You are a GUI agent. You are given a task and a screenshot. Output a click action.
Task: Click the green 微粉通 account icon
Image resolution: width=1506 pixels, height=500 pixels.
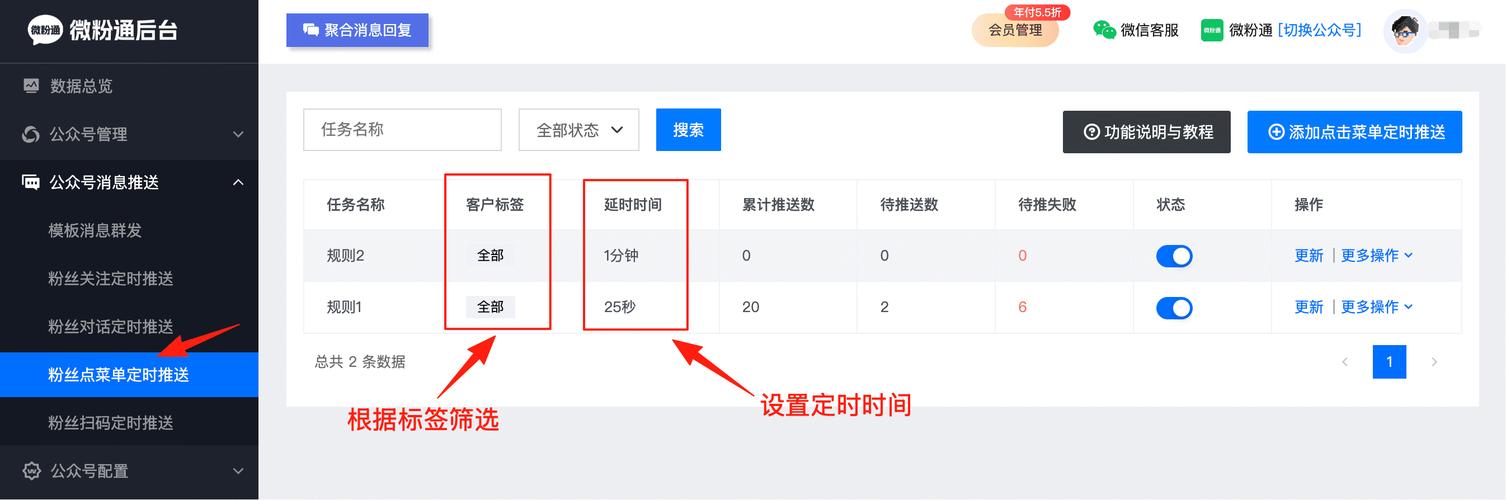pyautogui.click(x=1212, y=30)
